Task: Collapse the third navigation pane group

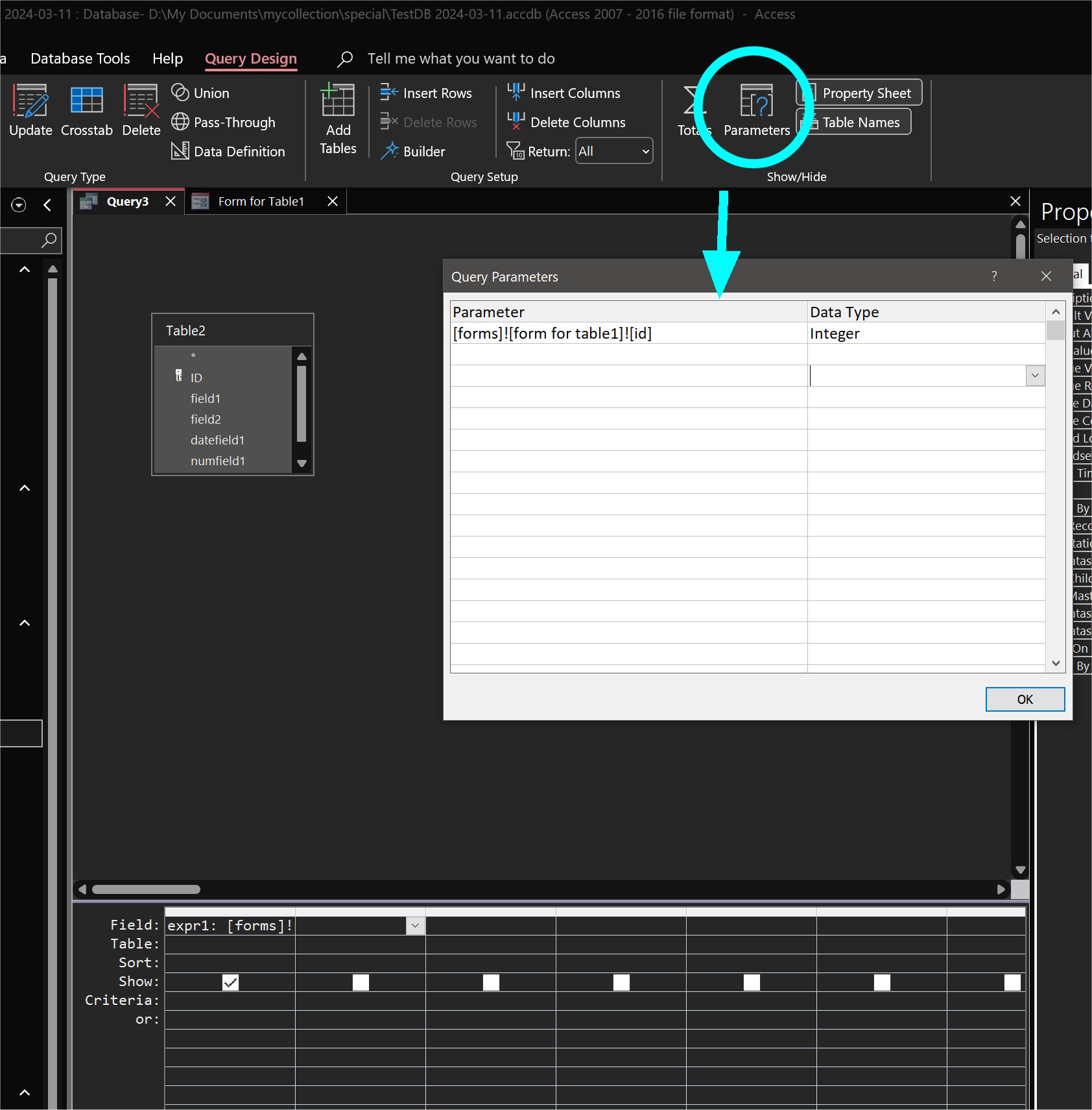Action: 25,623
